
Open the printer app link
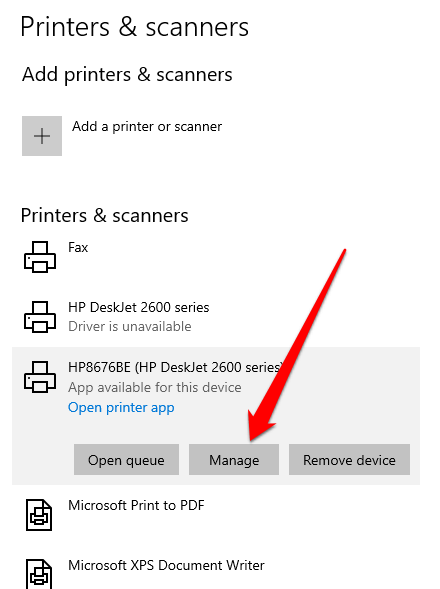pos(121,408)
